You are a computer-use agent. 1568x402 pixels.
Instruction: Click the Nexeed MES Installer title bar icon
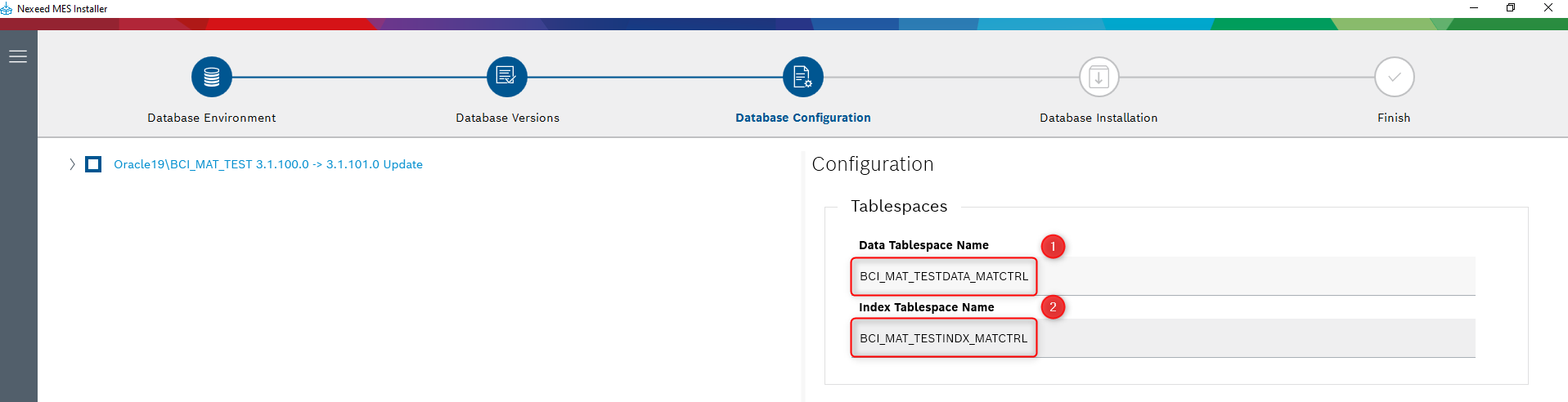click(x=7, y=8)
